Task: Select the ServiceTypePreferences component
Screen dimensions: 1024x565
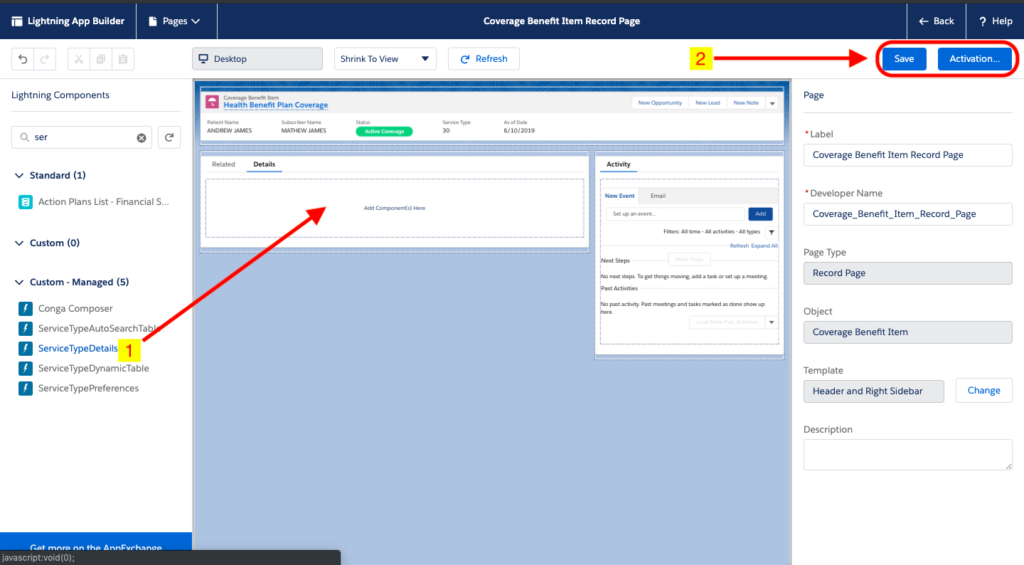Action: 88,388
